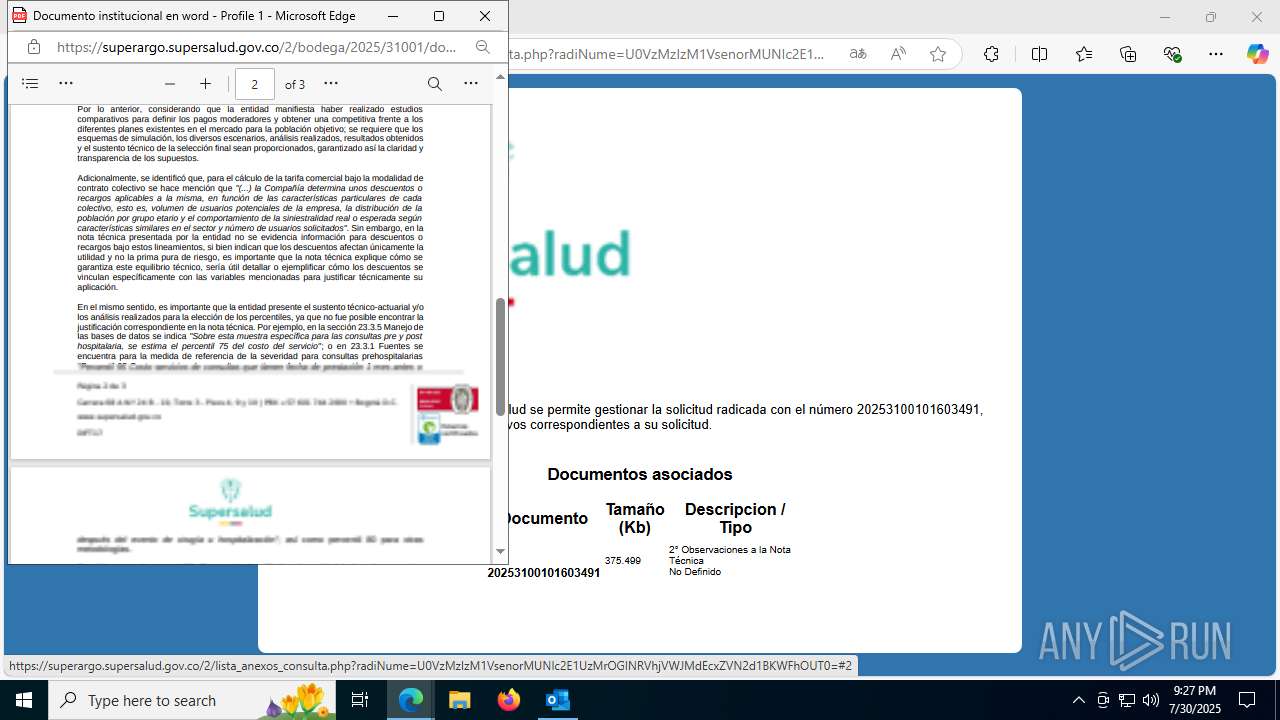Click the popup address bar URL

[x=256, y=47]
